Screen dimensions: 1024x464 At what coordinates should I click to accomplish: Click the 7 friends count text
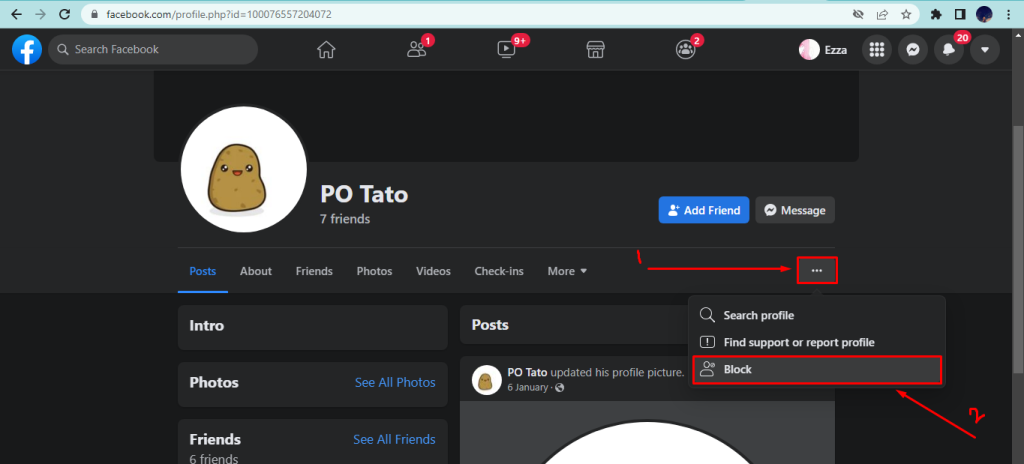pyautogui.click(x=345, y=219)
